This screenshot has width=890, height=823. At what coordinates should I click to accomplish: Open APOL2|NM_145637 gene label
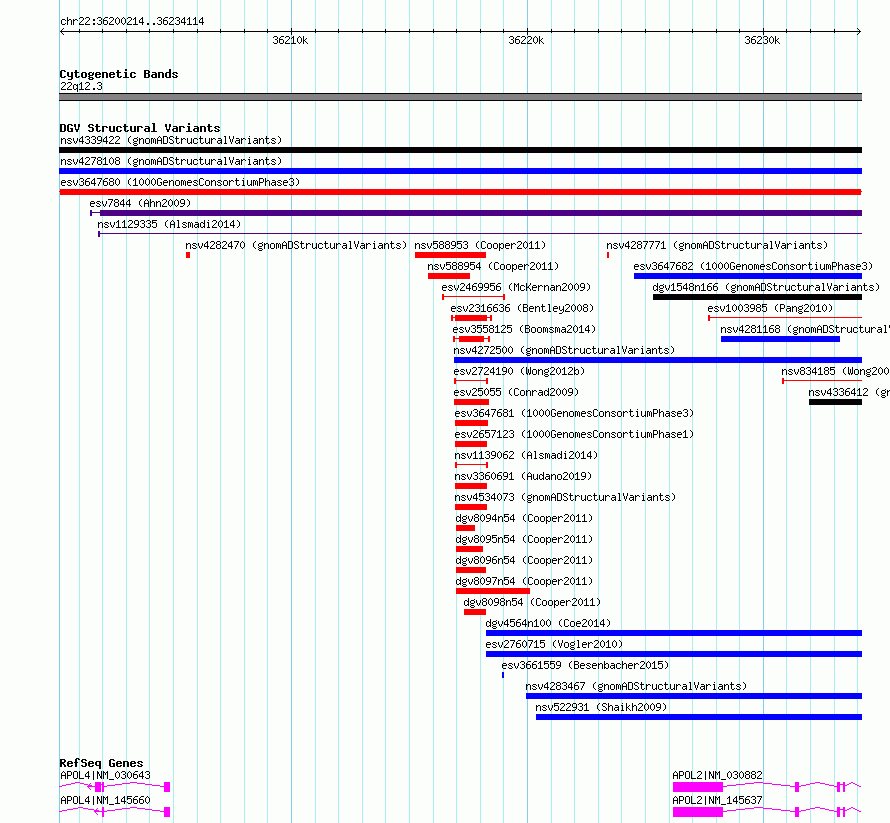point(717,800)
